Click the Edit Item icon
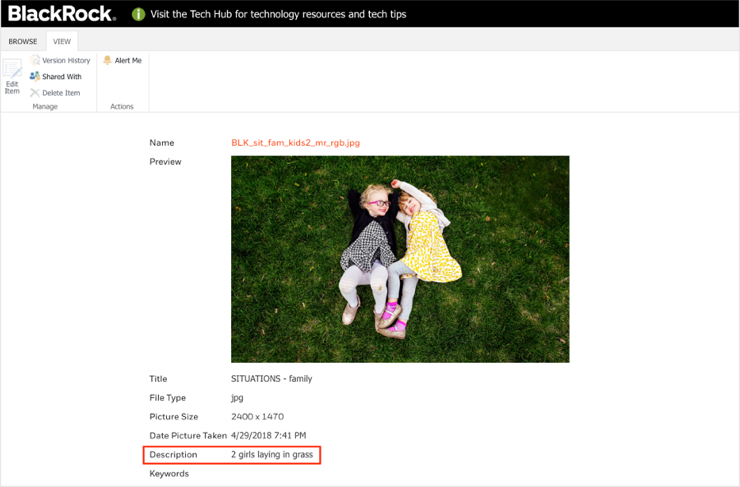The height and width of the screenshot is (487, 740). tap(12, 72)
